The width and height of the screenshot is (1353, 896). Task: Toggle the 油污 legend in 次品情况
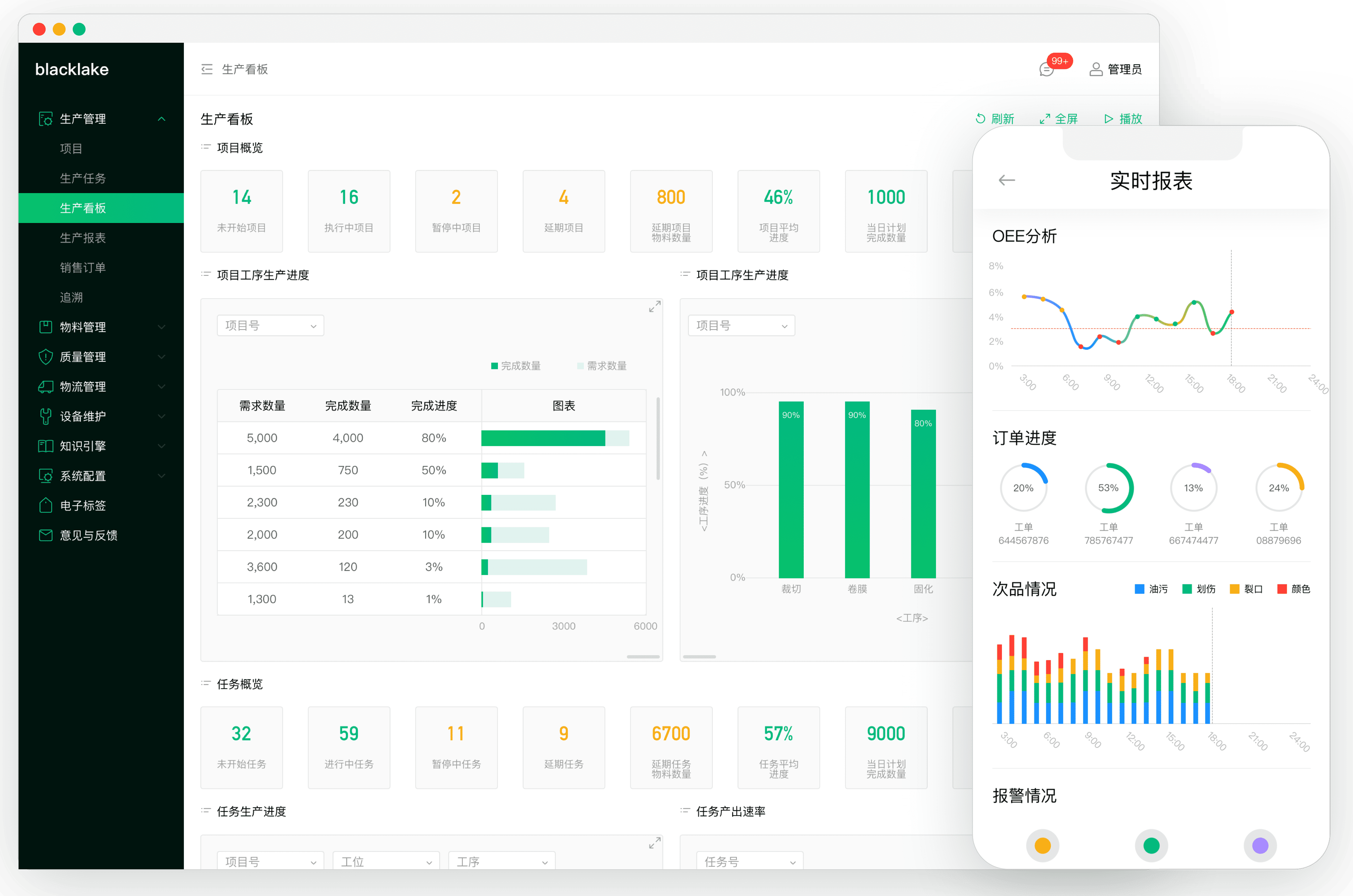[x=1151, y=589]
